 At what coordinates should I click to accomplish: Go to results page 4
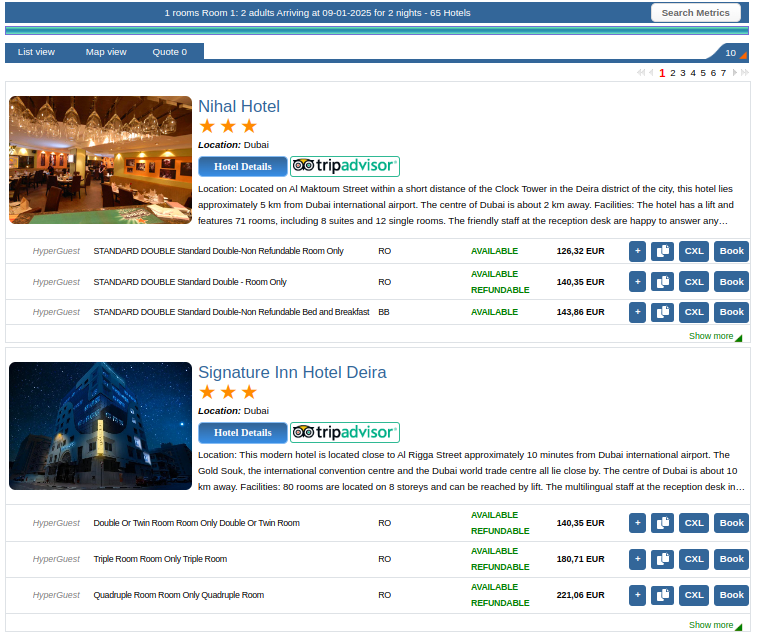[693, 73]
